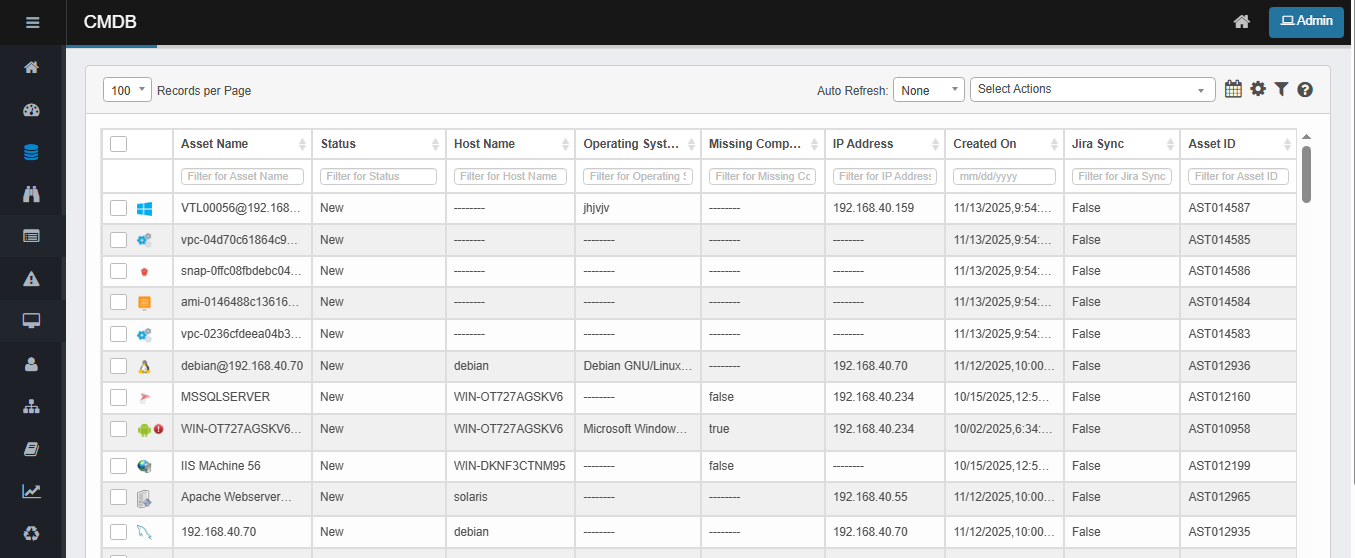Select the checkbox for MSSQLSERVER row

click(119, 397)
